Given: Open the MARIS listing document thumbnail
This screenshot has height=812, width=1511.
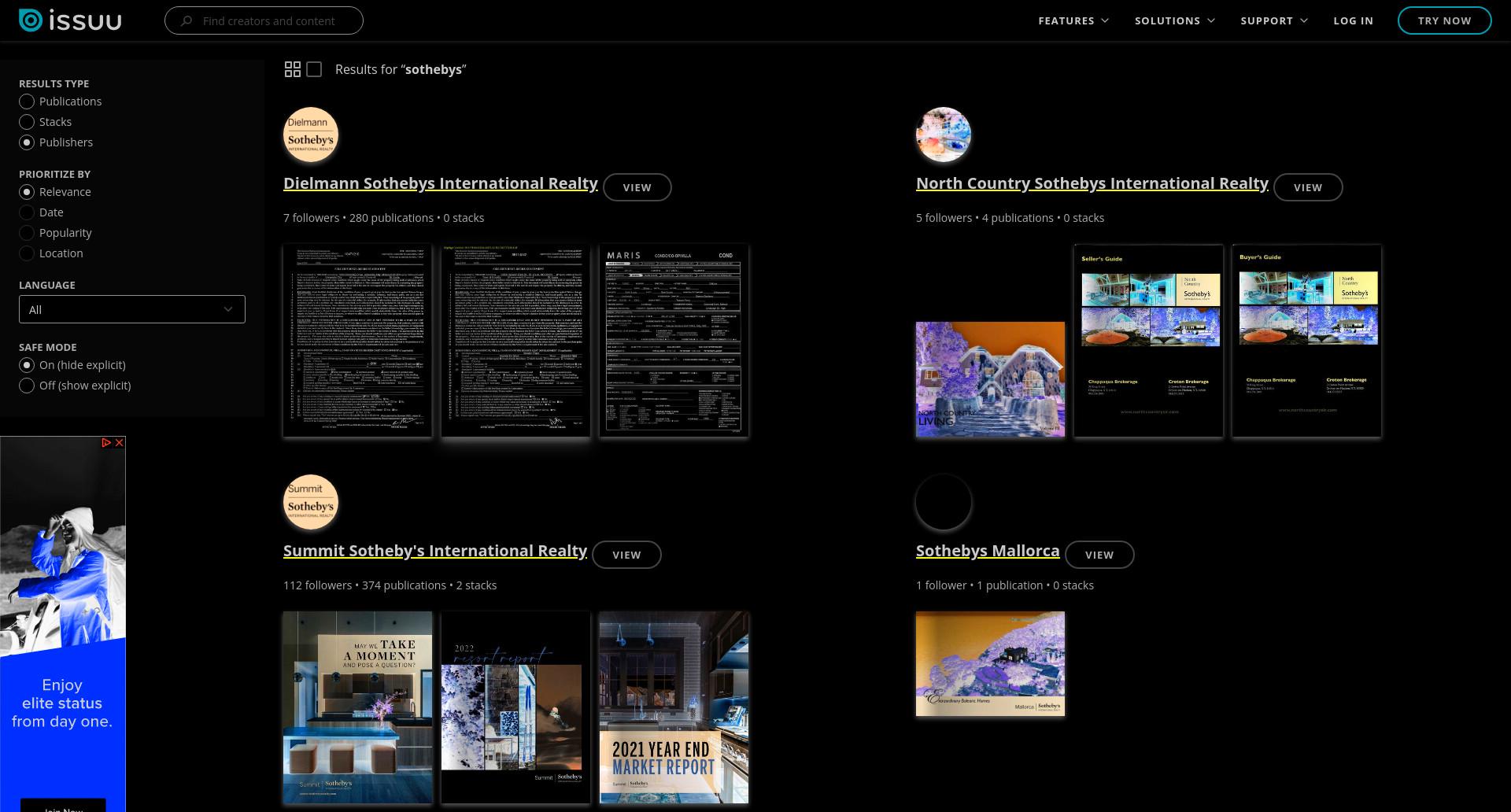Looking at the screenshot, I should click(x=674, y=341).
